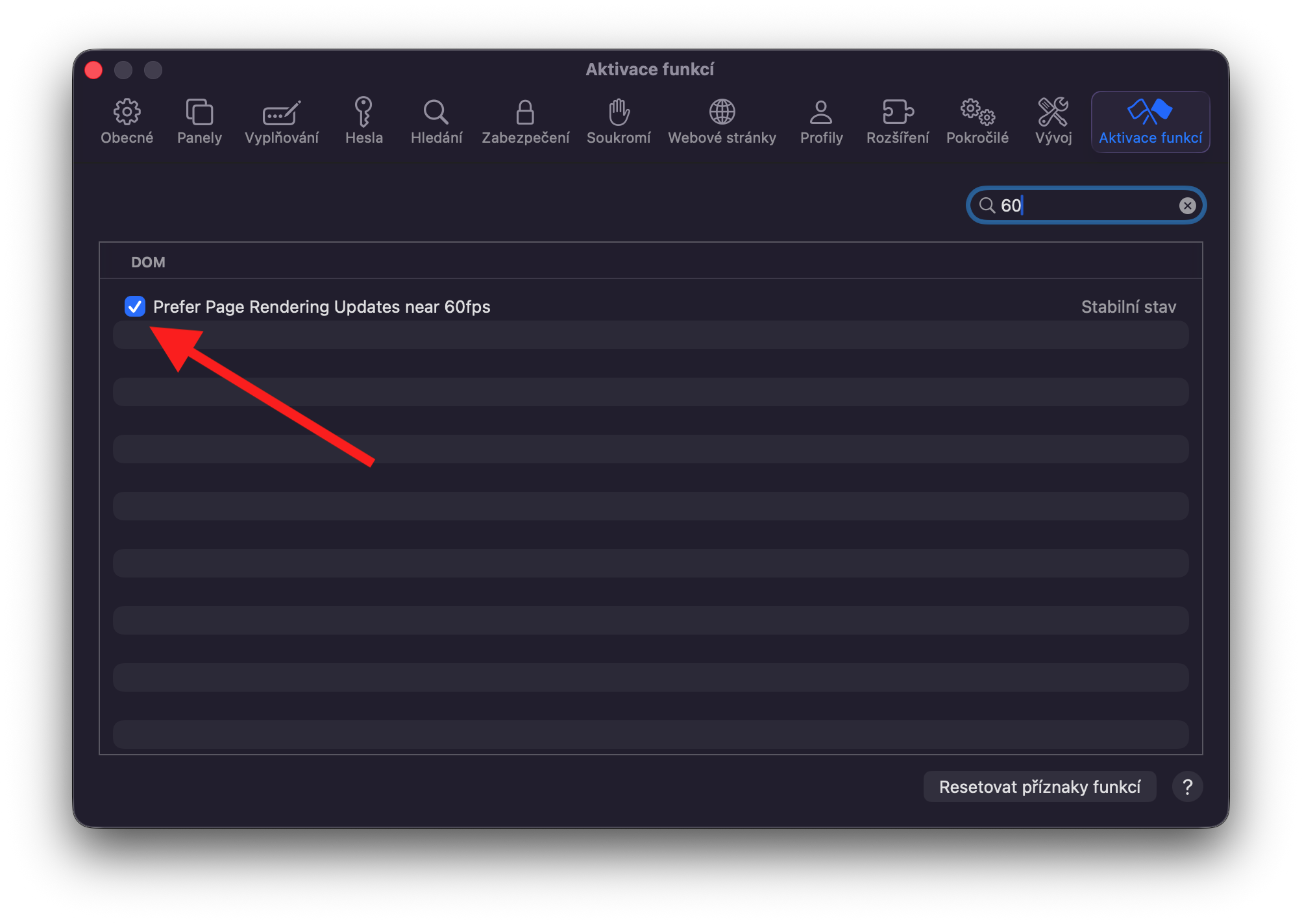Click inside the search field containing 60

coord(1090,206)
